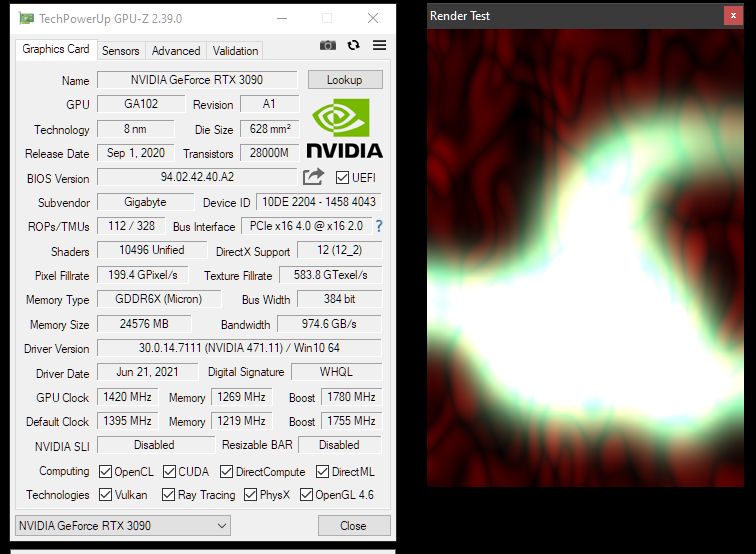The width and height of the screenshot is (756, 554).
Task: Click the Pixel Fillrate 199.4 GPixel/s
Action: coord(143,275)
